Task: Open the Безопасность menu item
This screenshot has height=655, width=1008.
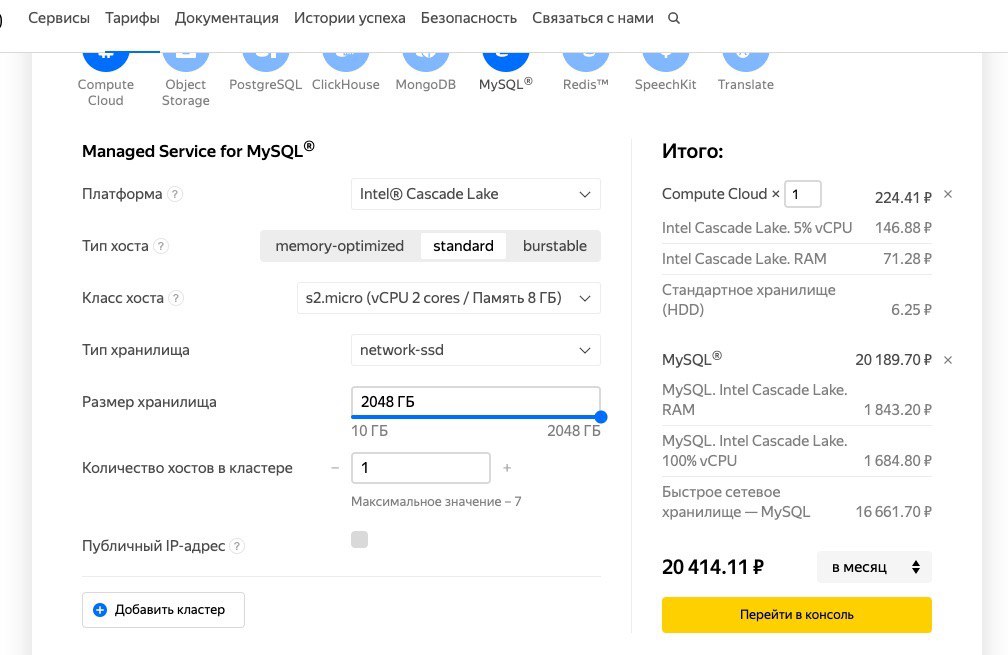Action: click(469, 18)
